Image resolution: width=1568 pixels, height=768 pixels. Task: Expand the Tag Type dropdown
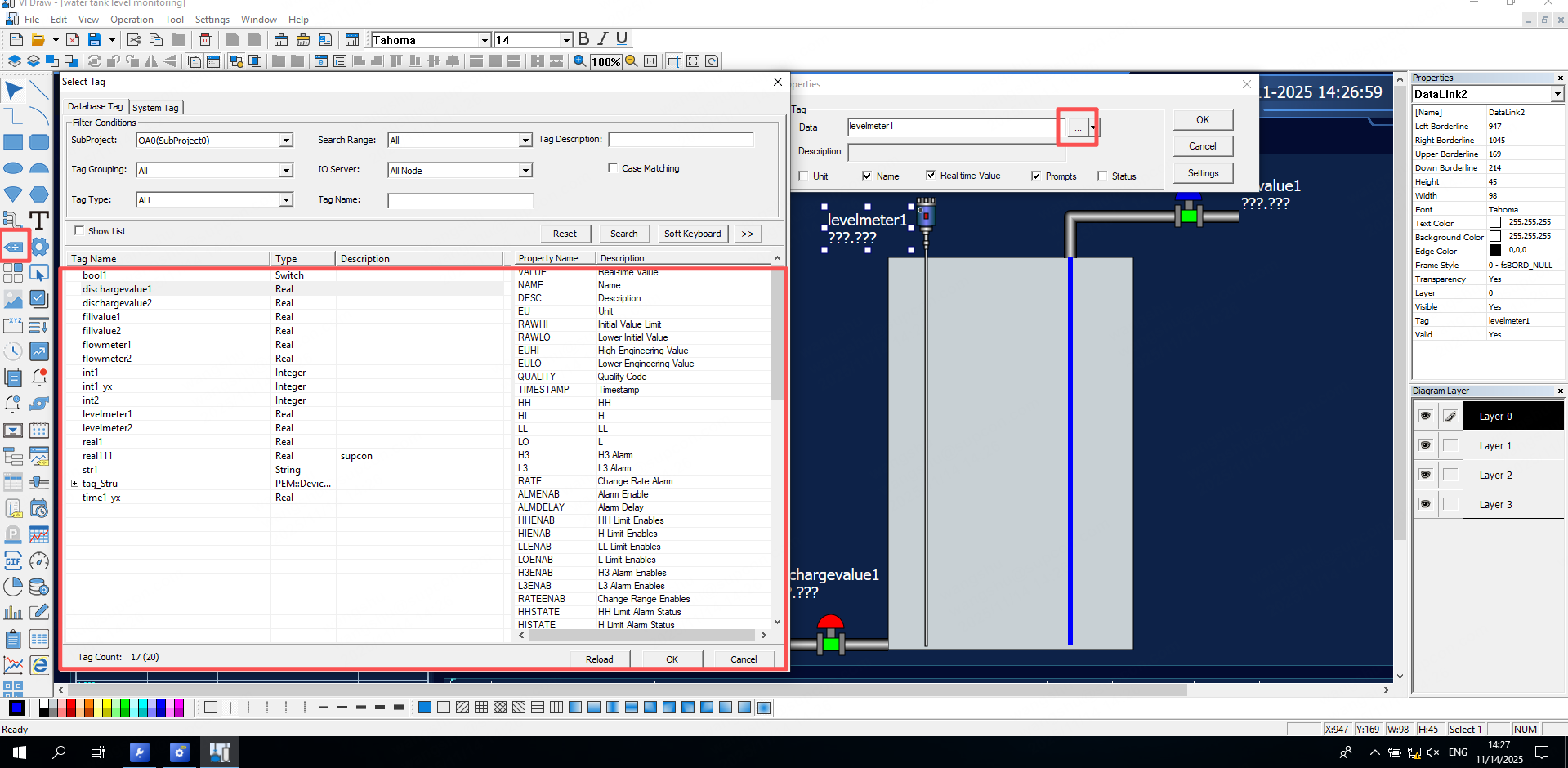286,200
